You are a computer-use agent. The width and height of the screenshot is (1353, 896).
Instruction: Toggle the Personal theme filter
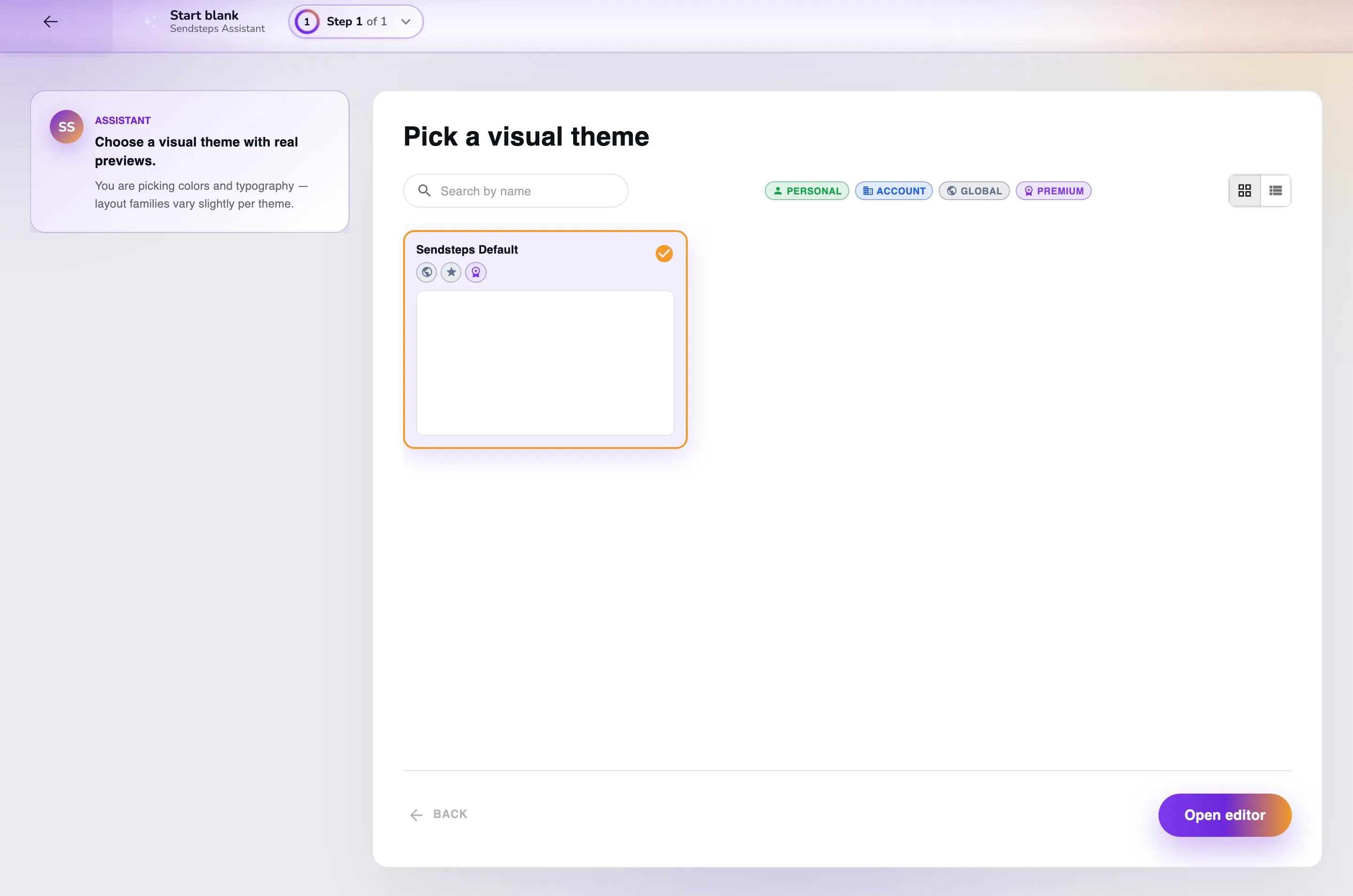(x=807, y=191)
